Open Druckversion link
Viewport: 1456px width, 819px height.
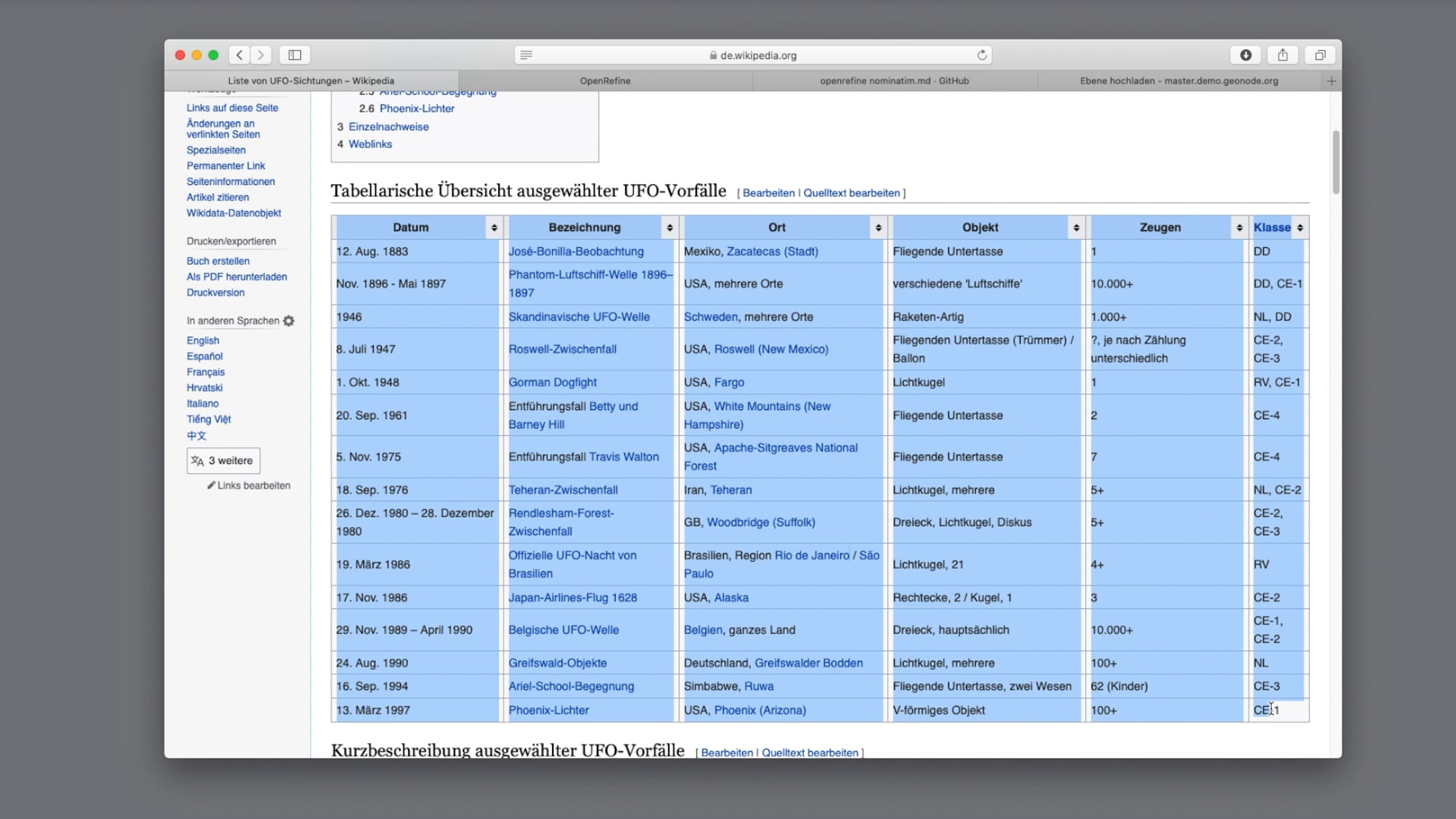tap(215, 292)
